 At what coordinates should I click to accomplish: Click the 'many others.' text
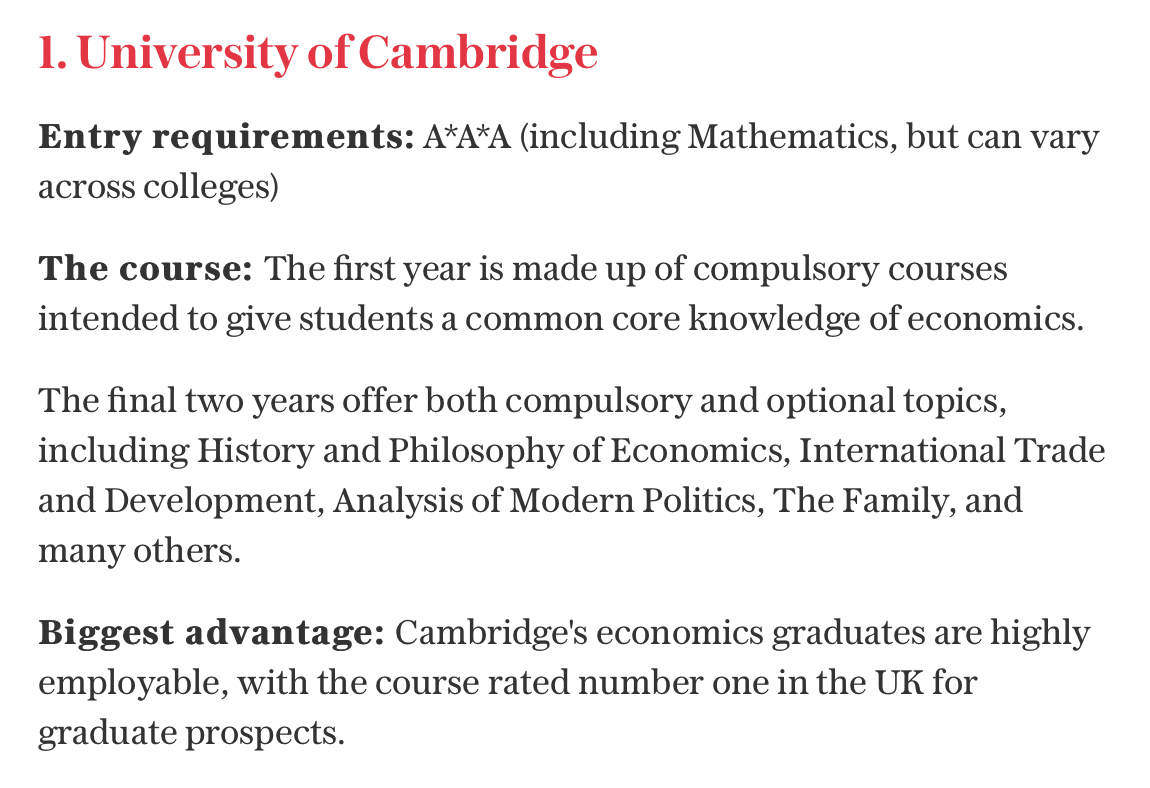pyautogui.click(x=139, y=551)
